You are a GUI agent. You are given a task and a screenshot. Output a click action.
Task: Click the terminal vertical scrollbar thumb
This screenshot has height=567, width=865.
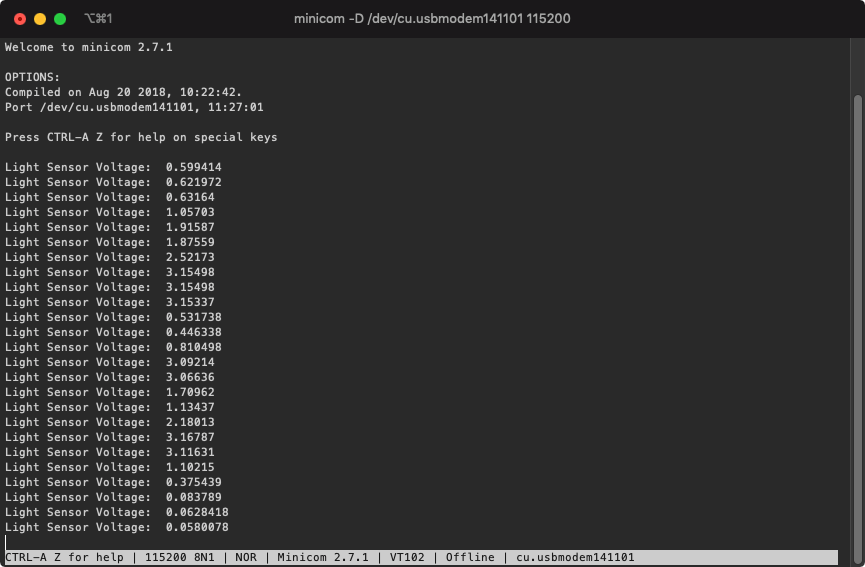tap(857, 327)
